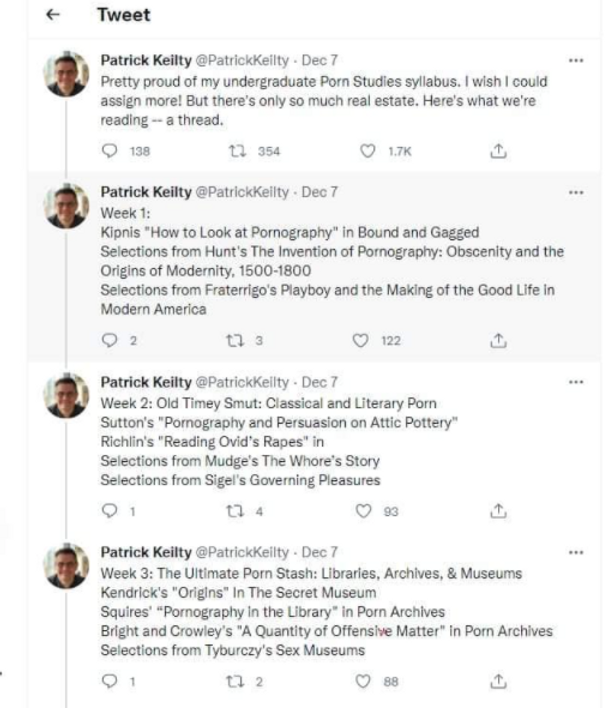Reply to the syllabus thread intro tweet
Image resolution: width=614 pixels, height=708 pixels.
point(110,151)
